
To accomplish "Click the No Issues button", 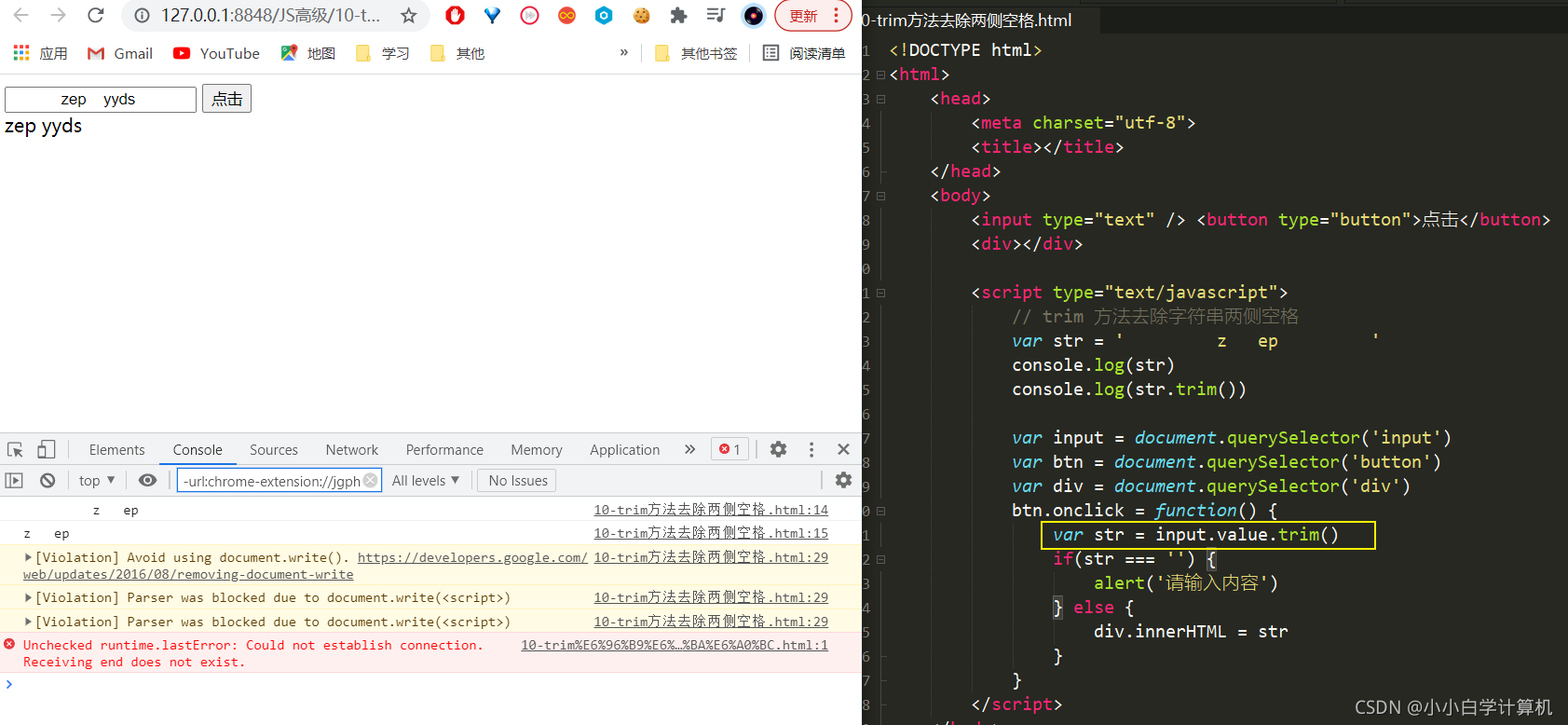I will 517,480.
